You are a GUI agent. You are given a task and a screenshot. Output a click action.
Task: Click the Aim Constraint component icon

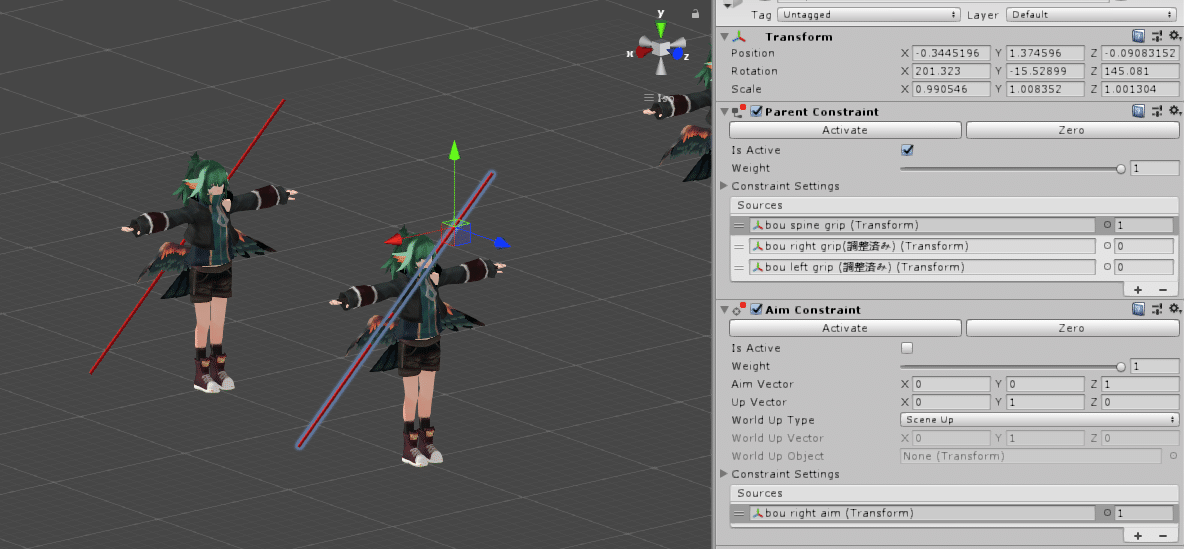[x=739, y=310]
